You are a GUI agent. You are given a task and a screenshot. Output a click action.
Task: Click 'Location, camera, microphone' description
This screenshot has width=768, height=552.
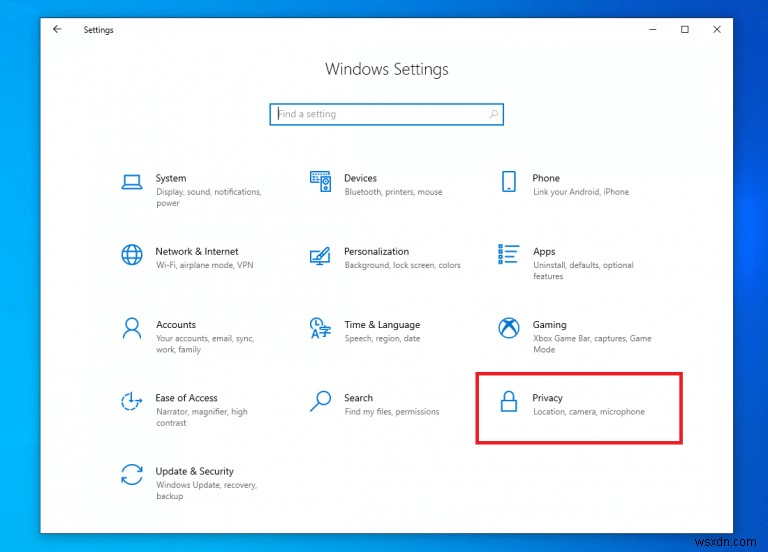click(589, 412)
